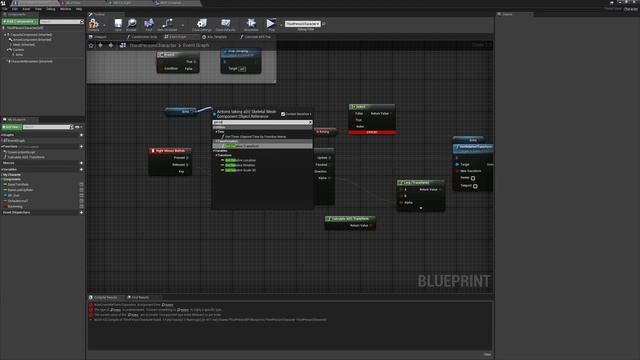Select Get Relative Scale 3D action
Screen dimensions: 640x360
tap(240, 170)
